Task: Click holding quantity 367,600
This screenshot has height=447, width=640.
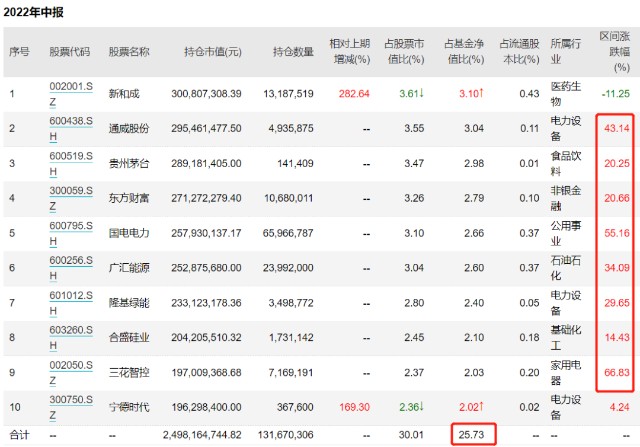Action: pyautogui.click(x=295, y=407)
